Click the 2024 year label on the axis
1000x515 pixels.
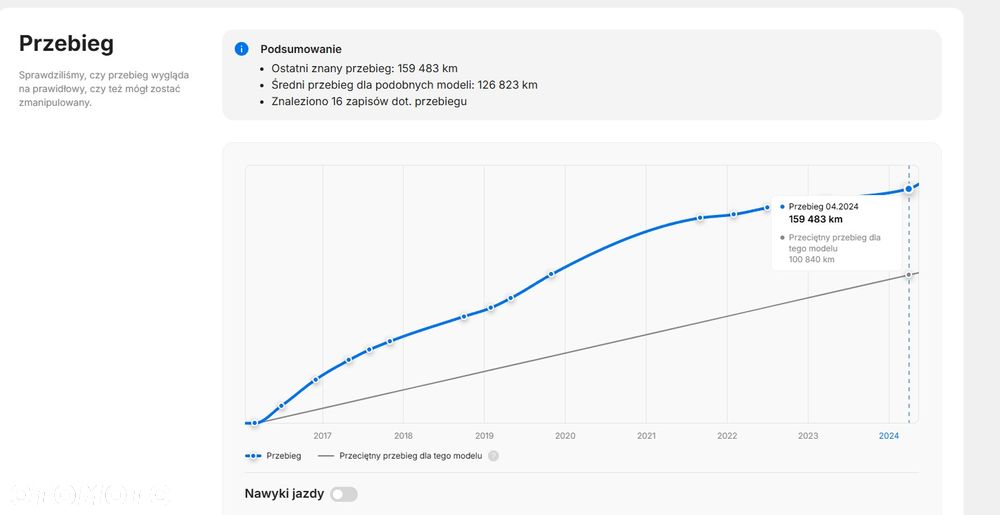[x=889, y=436]
